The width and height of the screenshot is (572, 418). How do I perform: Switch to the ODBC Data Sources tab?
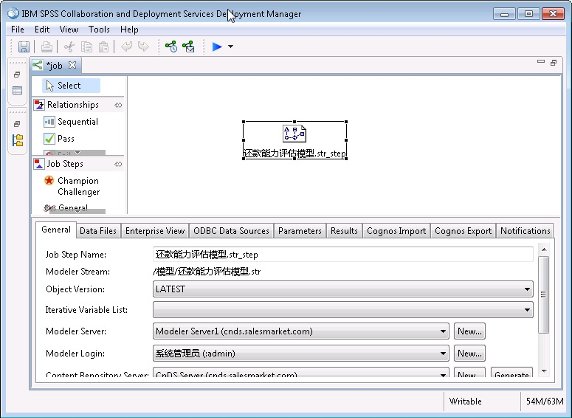tap(231, 231)
